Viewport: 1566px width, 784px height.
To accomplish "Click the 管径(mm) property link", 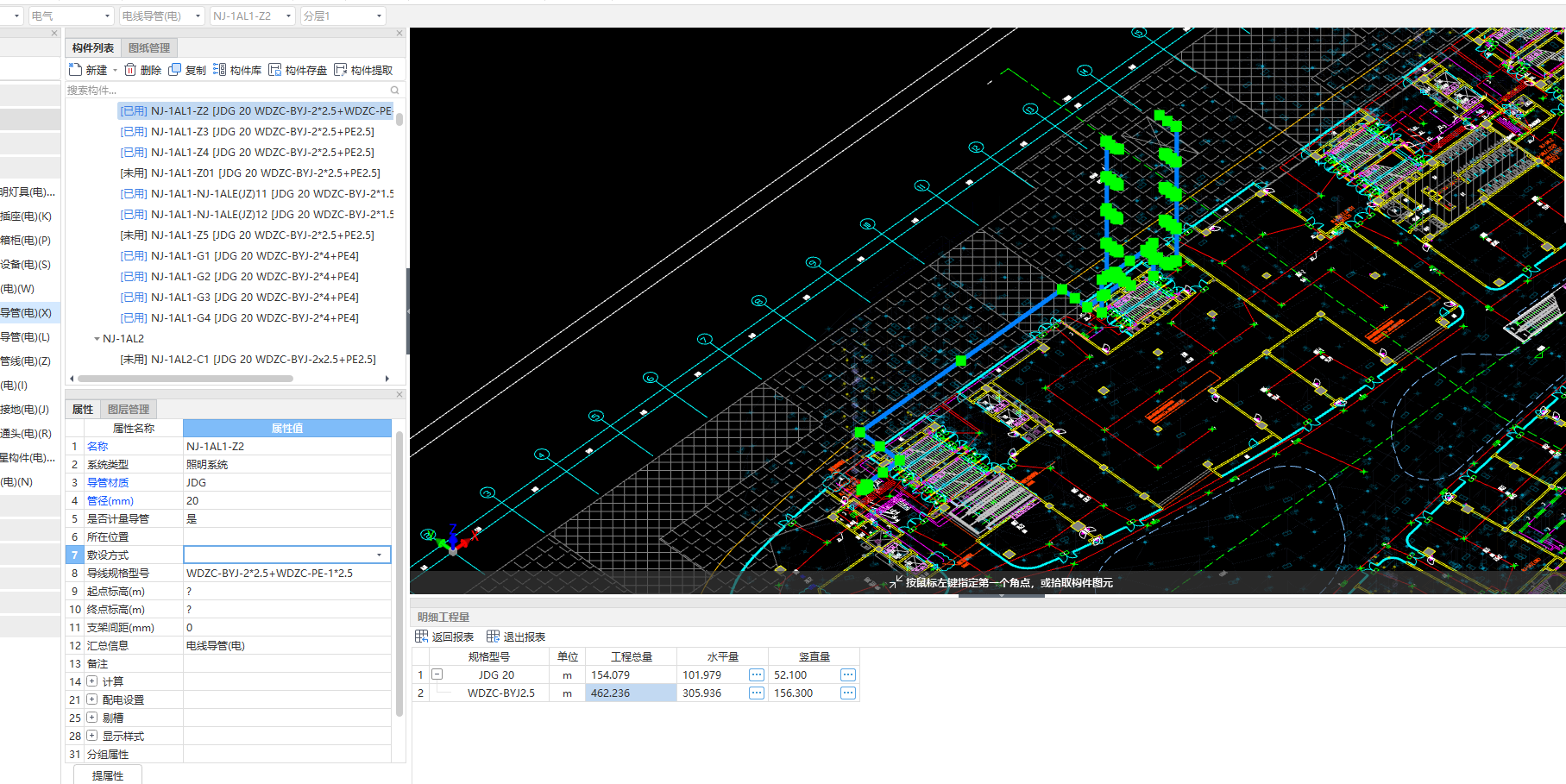I will click(110, 500).
